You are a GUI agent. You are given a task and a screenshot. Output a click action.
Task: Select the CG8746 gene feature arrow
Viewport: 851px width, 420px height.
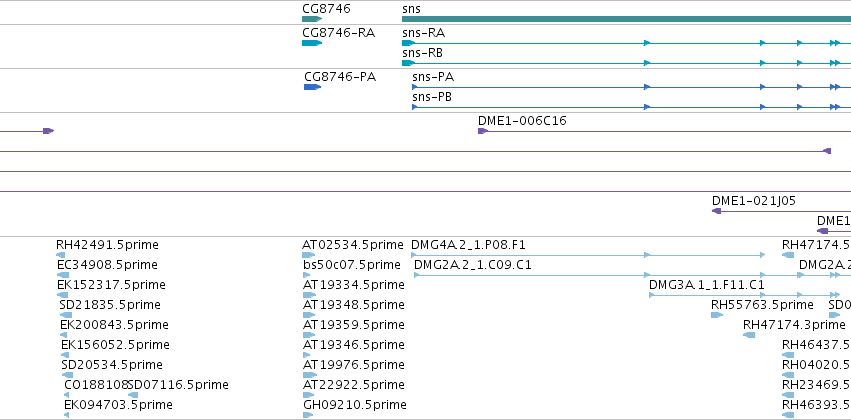click(312, 19)
